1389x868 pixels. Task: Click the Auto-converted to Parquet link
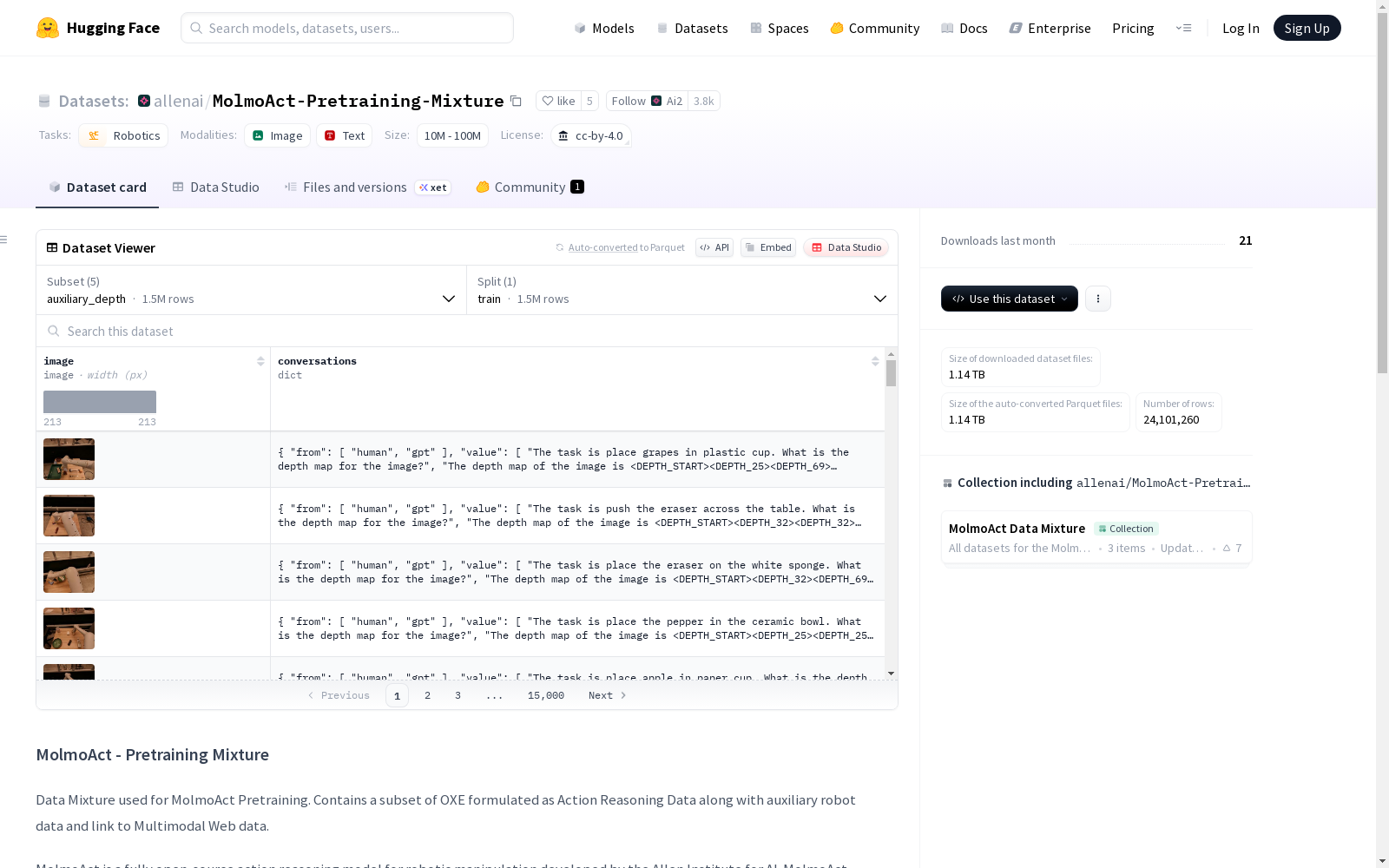(x=626, y=247)
